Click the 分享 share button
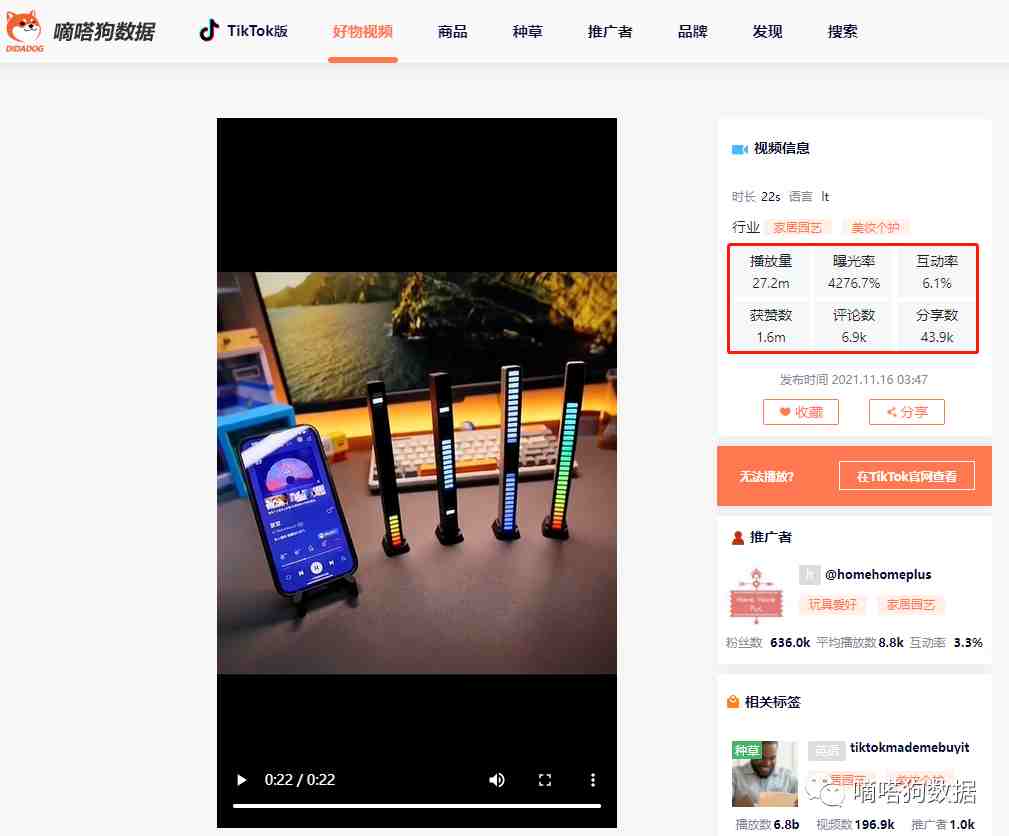The image size is (1009, 836). (906, 412)
